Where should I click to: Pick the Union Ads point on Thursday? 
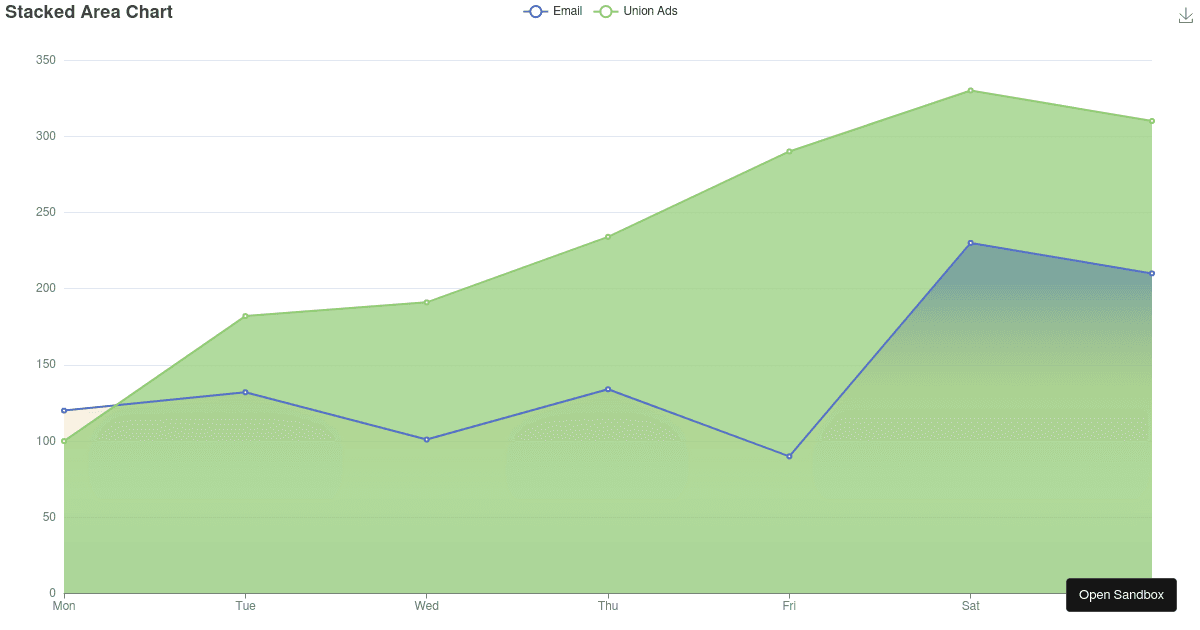click(608, 237)
